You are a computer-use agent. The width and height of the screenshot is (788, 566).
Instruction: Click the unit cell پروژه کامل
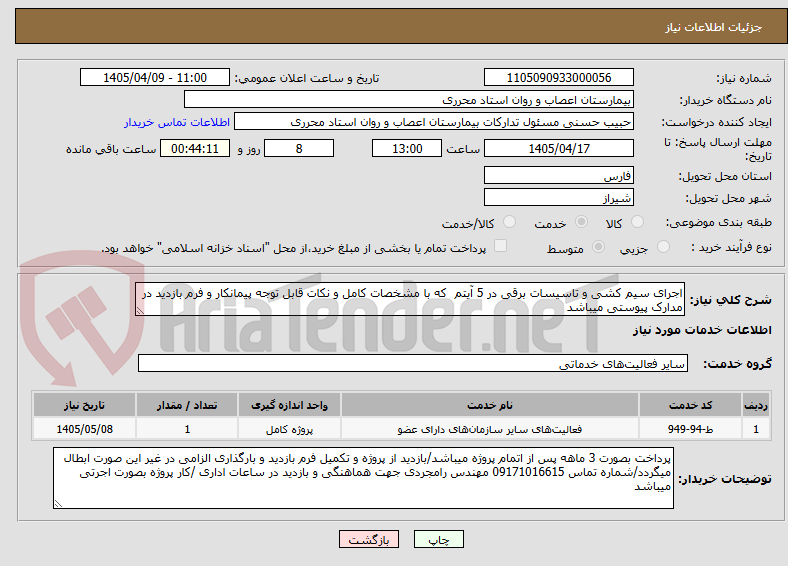point(289,429)
